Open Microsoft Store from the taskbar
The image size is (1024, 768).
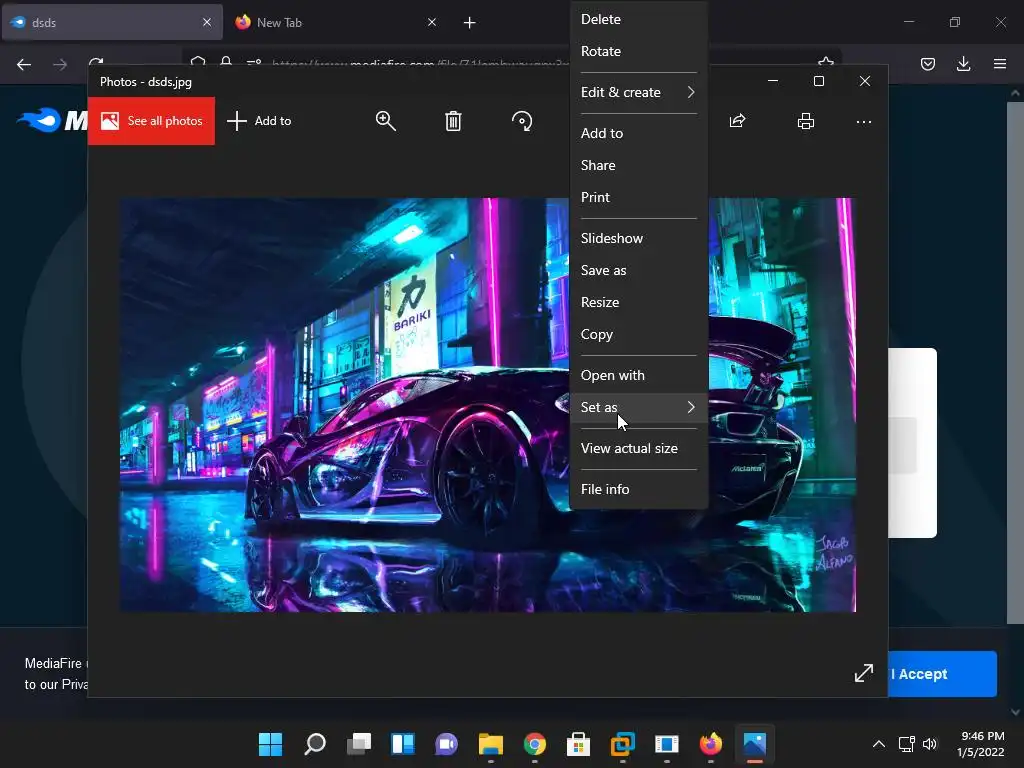tap(579, 744)
